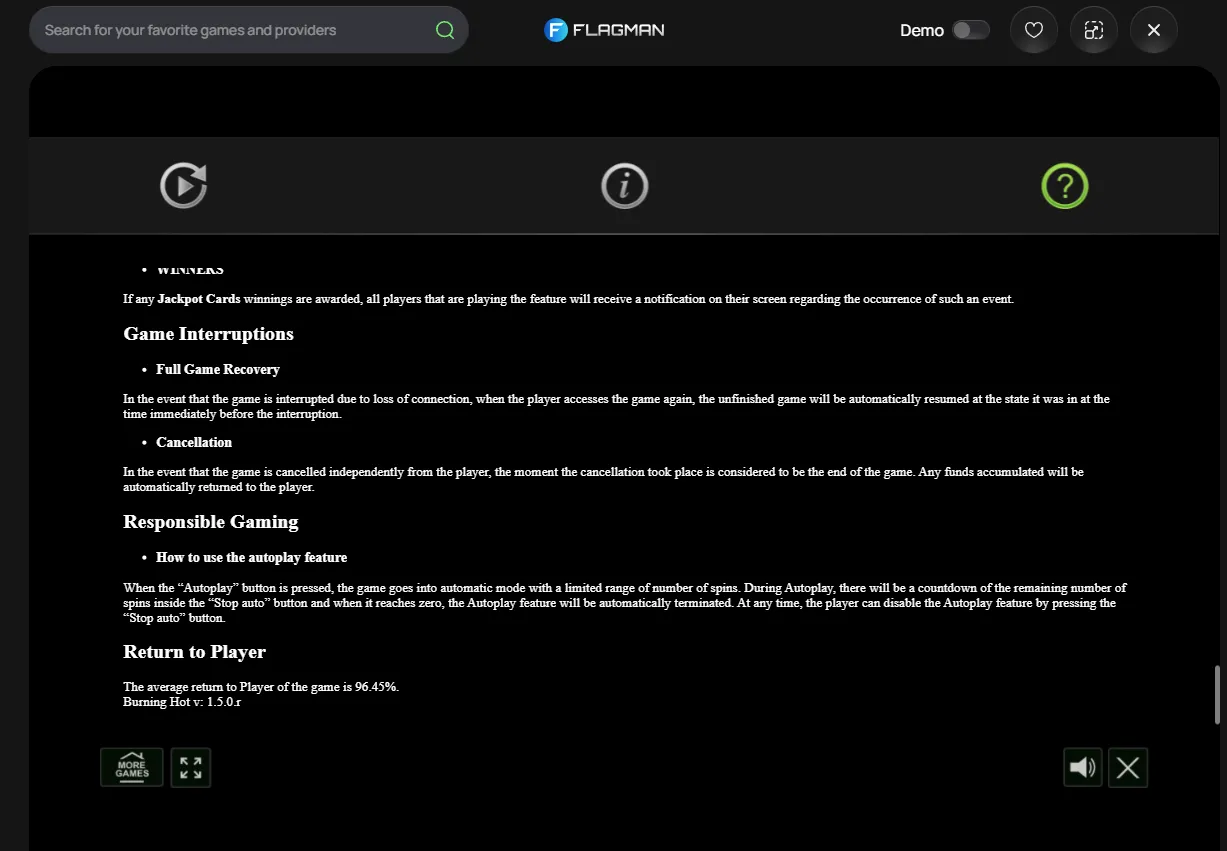Viewport: 1227px width, 851px height.
Task: Close the game with header X button
Action: (x=1154, y=30)
